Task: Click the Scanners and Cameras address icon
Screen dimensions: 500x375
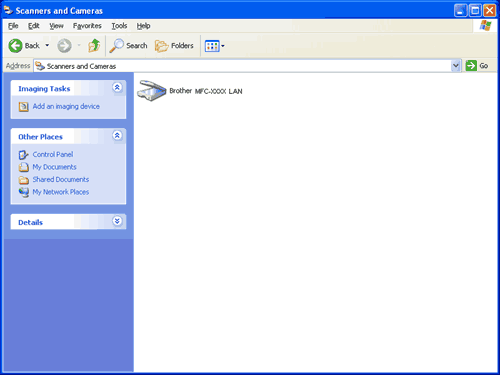Action: (x=40, y=66)
